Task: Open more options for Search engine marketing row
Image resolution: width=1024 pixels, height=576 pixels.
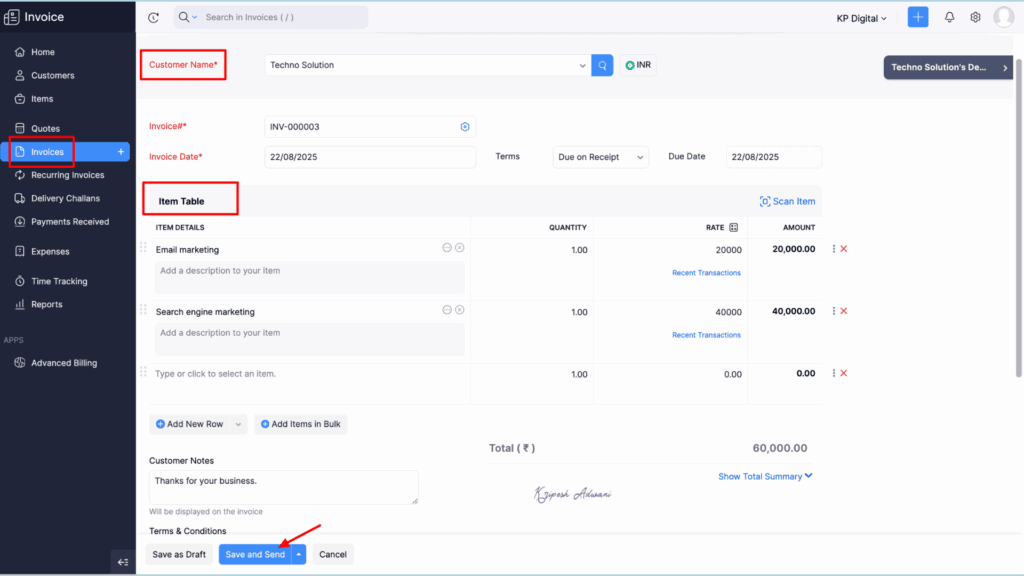Action: 835,311
